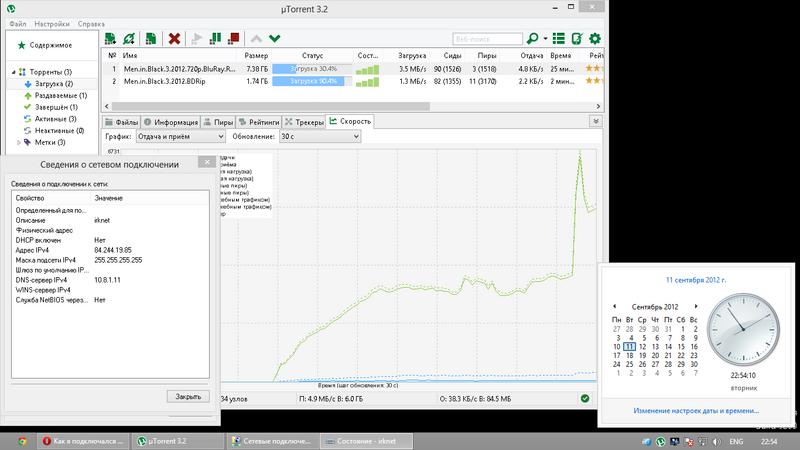Click the ENG language indicator in the tray
Screen dimensions: 800x450
pos(736,441)
